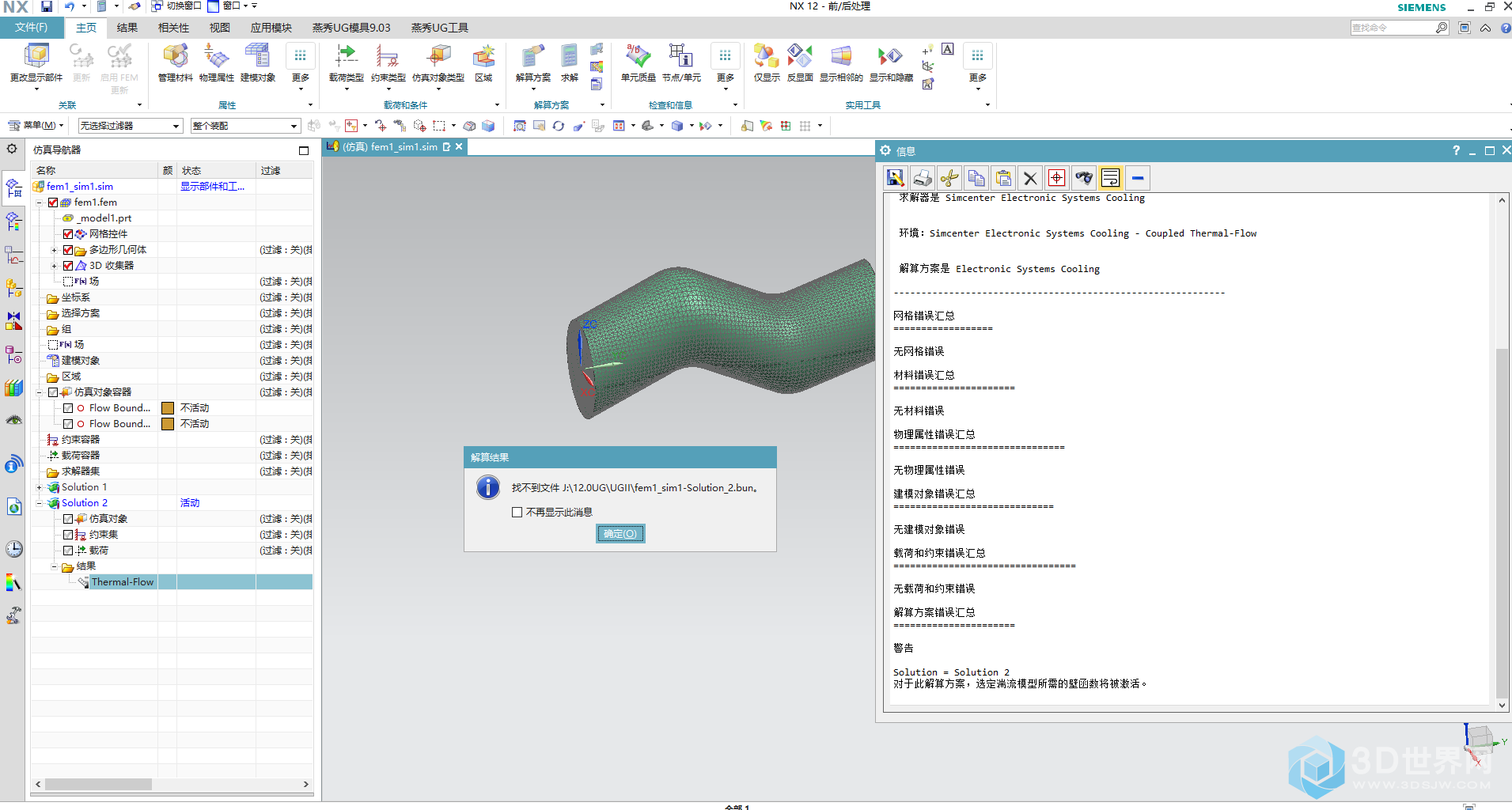Click 确定(O) in 解算结果 dialog
1512x810 pixels.
tap(620, 534)
